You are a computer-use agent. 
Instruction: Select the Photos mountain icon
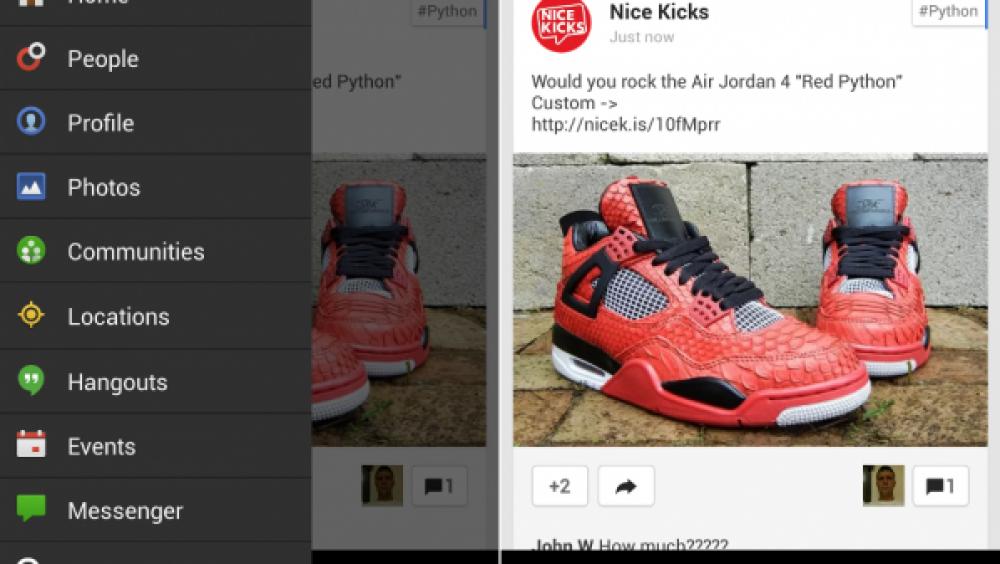click(31, 187)
